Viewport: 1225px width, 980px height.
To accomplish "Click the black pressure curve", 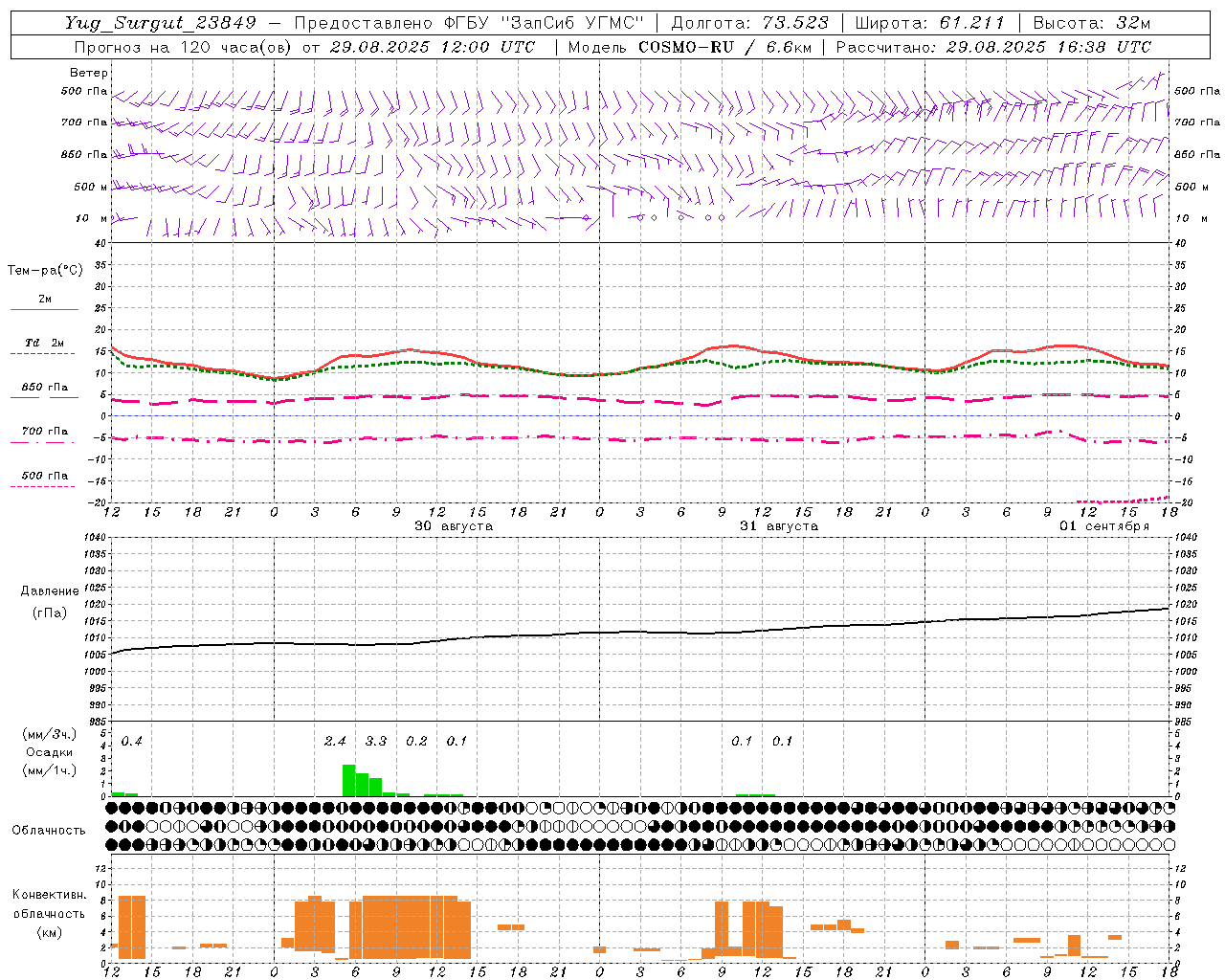I will (x=639, y=632).
